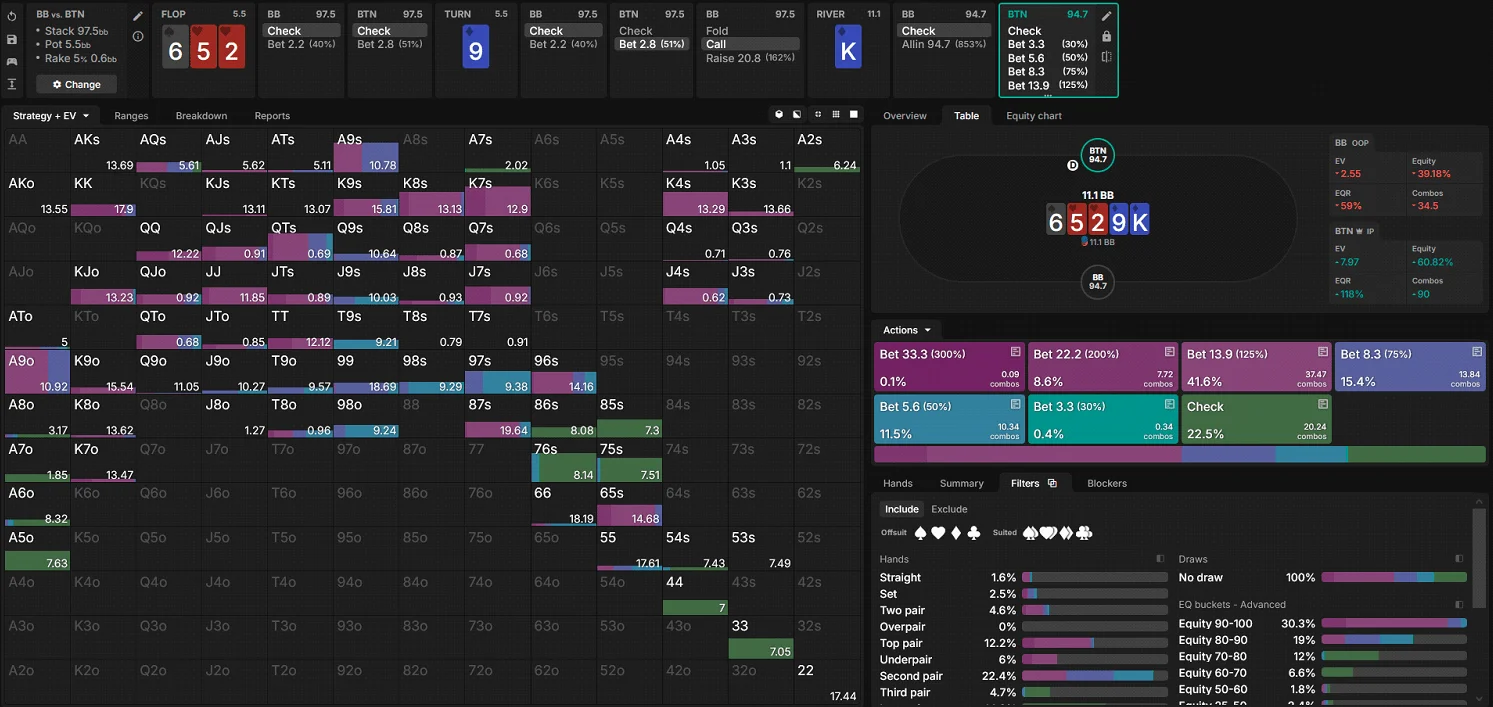Image resolution: width=1493 pixels, height=707 pixels.
Task: Select the Exclude filter mode
Action: pos(949,509)
